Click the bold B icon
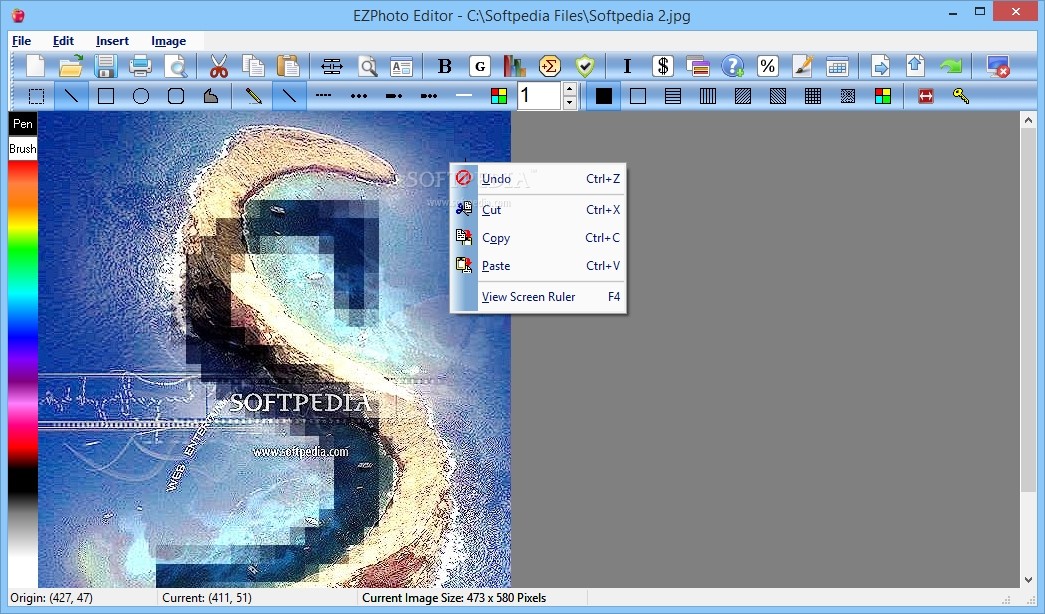Viewport: 1045px width, 614px height. tap(445, 66)
